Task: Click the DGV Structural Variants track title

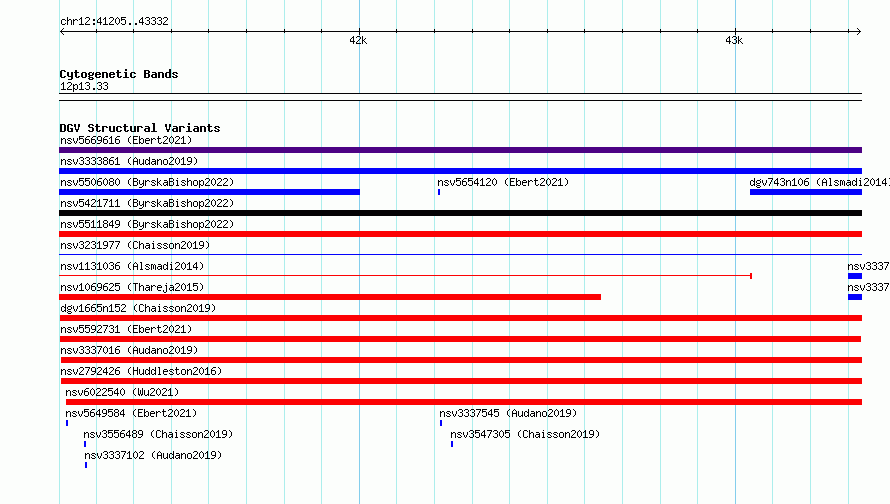Action: point(140,128)
